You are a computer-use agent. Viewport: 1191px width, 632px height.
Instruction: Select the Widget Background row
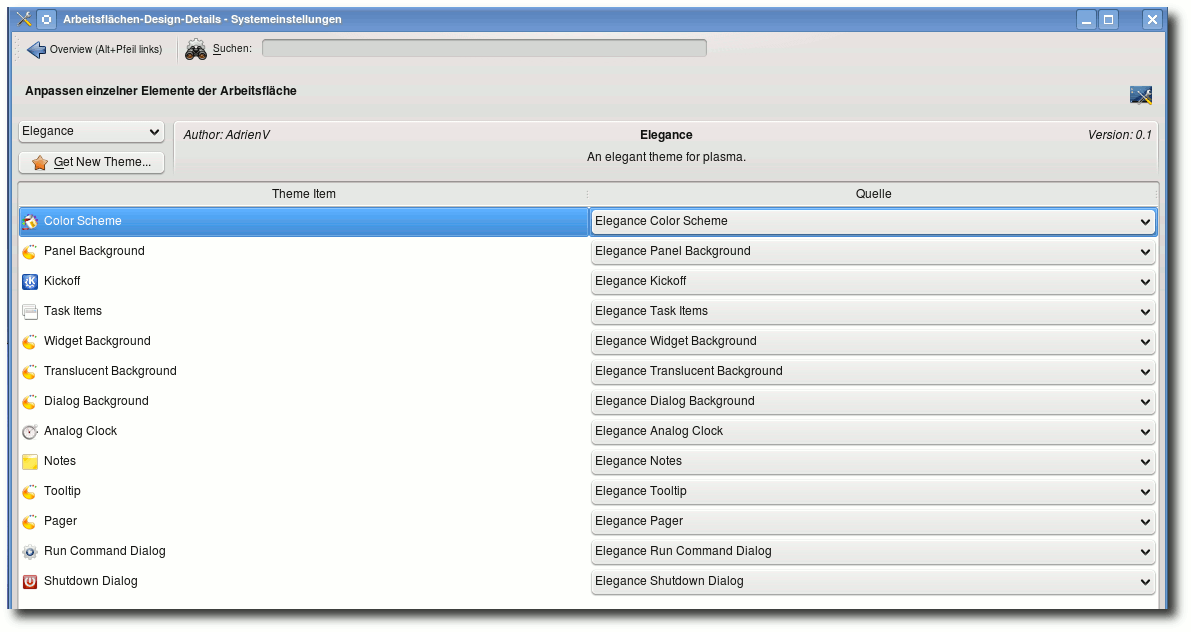point(97,341)
